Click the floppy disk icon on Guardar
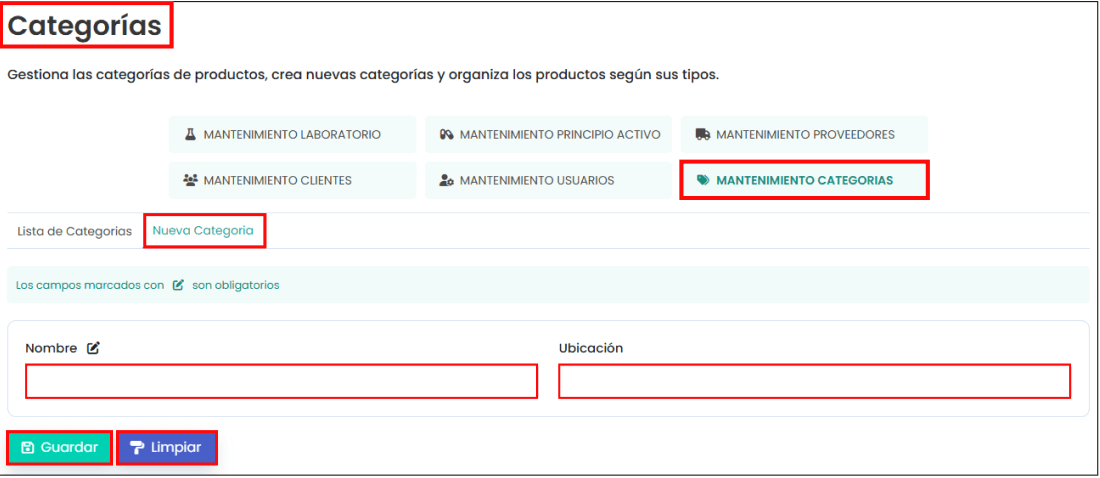The width and height of the screenshot is (1100, 478). pos(28,448)
